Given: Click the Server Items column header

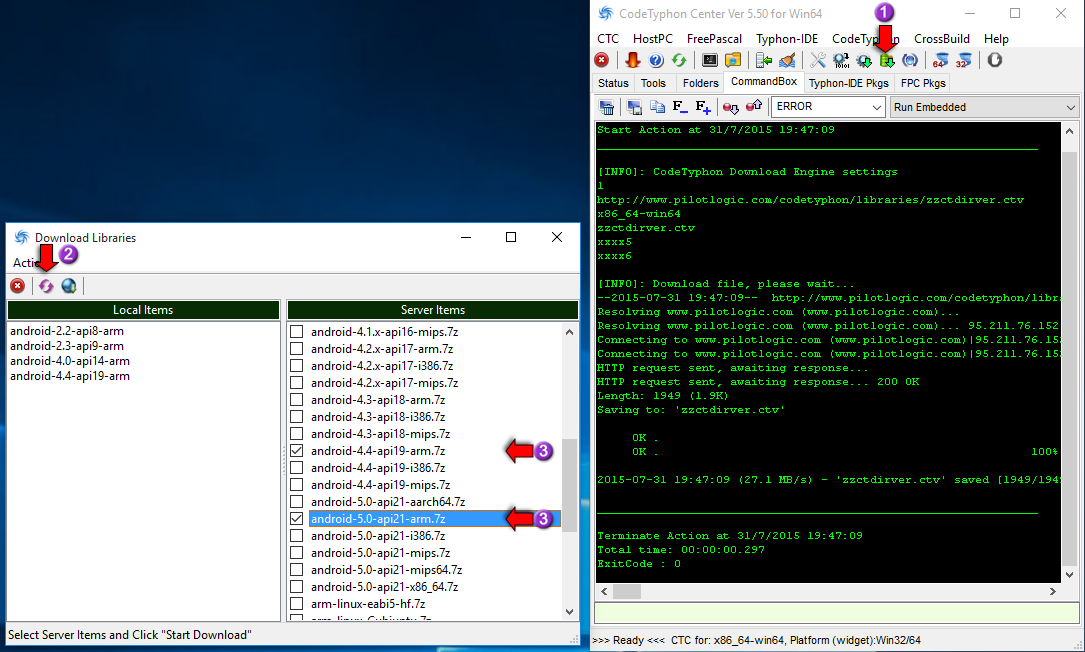Looking at the screenshot, I should point(432,309).
